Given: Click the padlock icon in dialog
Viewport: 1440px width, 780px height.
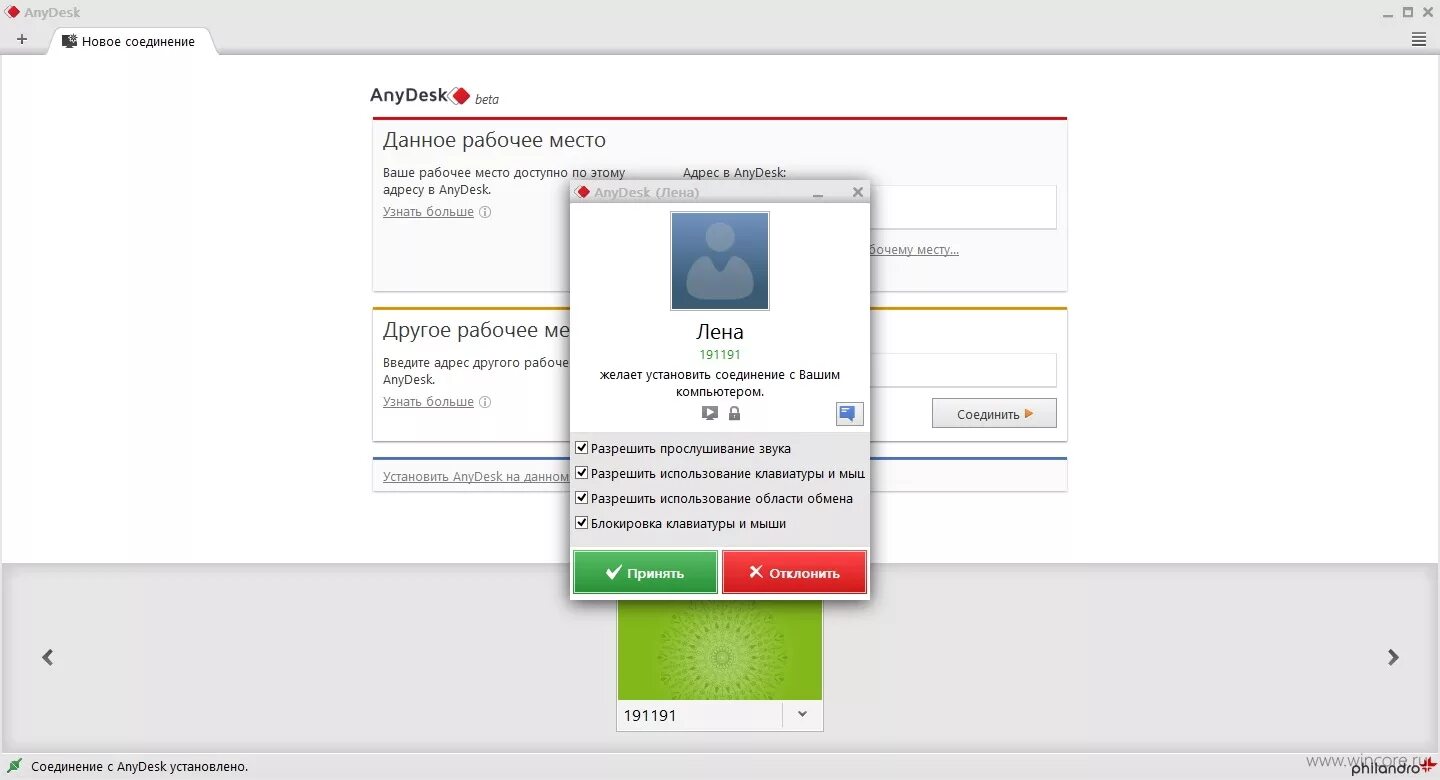Looking at the screenshot, I should (x=734, y=413).
